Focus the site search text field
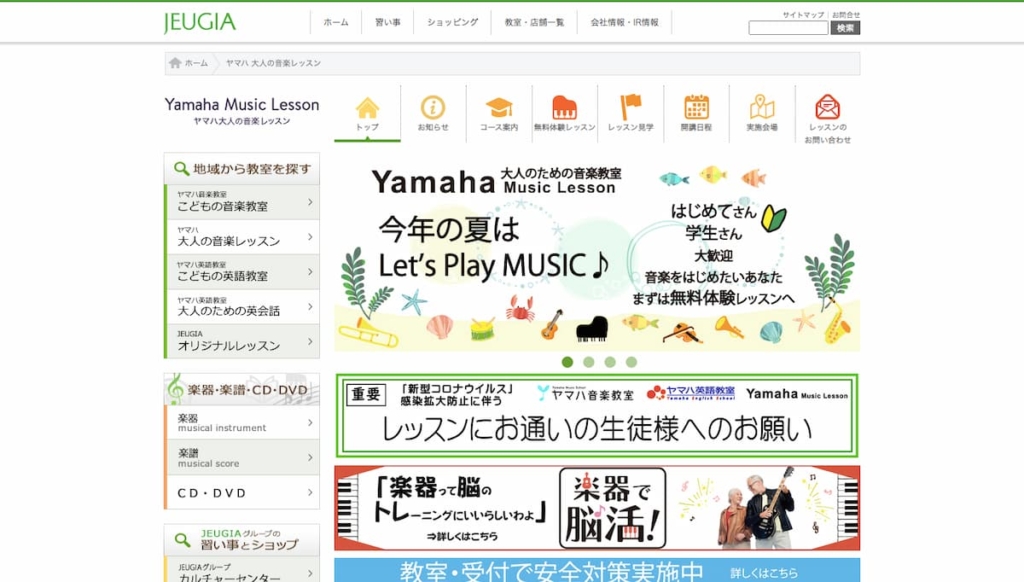The height and width of the screenshot is (582, 1024). 788,27
